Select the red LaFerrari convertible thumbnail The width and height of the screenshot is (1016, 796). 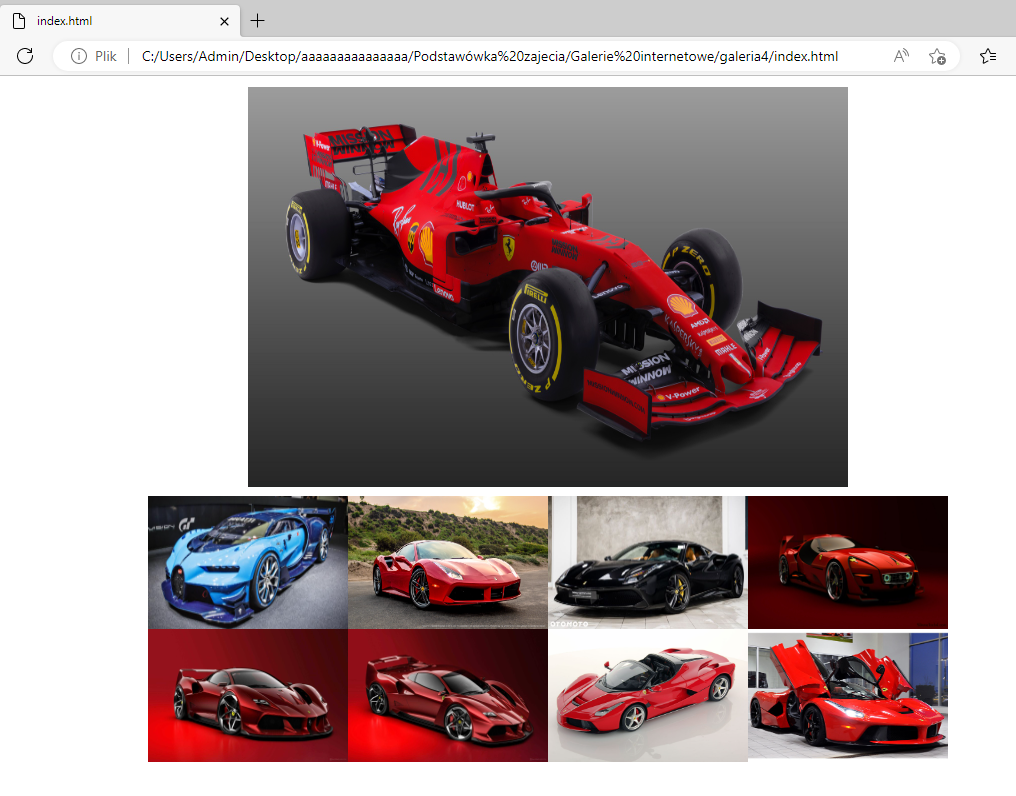click(648, 696)
